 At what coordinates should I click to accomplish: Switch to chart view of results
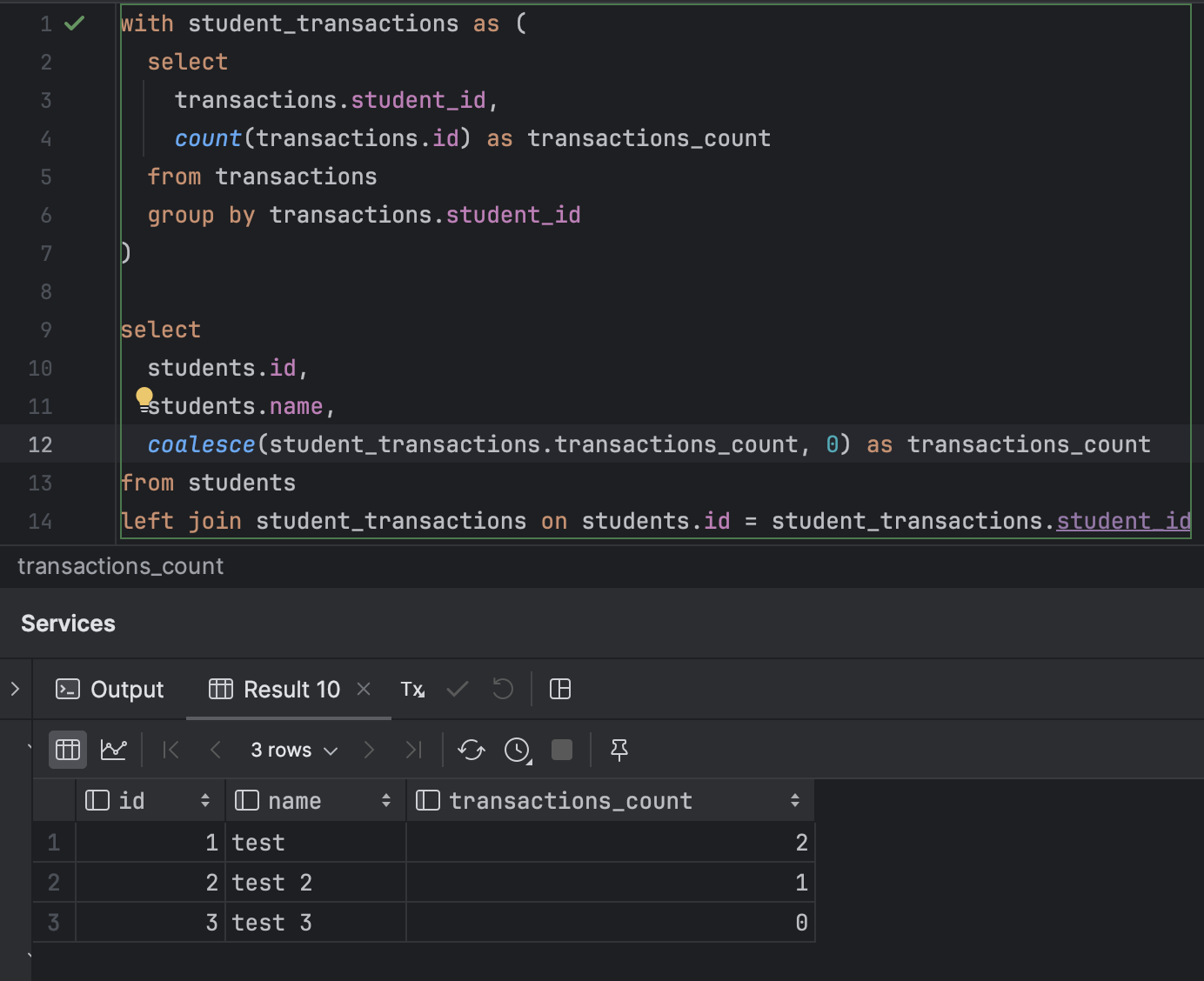coord(114,750)
